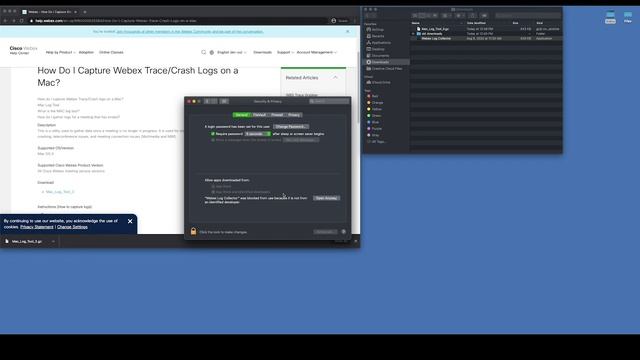This screenshot has width=640, height=360.
Task: Click the Security & Privacy search field
Action: pos(329,101)
